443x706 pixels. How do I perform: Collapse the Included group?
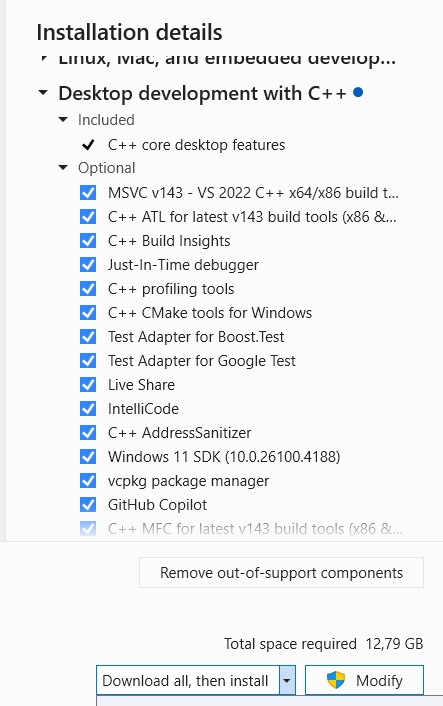63,120
